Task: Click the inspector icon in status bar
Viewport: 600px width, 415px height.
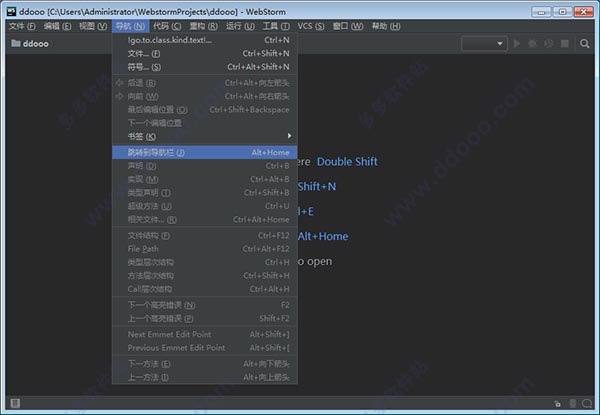Action: point(573,403)
